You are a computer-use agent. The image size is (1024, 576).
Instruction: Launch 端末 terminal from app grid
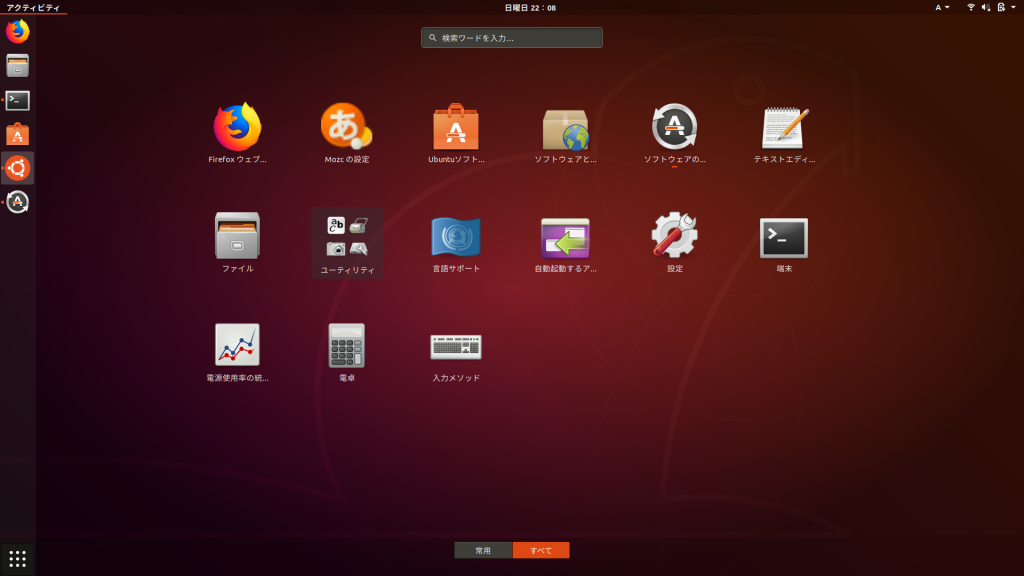tap(784, 238)
